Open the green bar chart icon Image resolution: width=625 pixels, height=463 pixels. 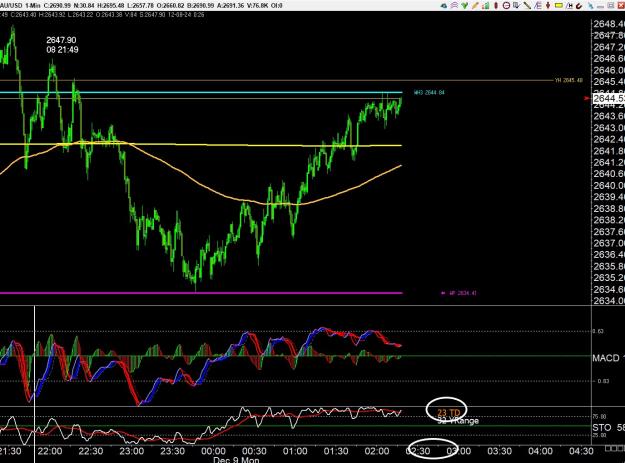point(485,6)
